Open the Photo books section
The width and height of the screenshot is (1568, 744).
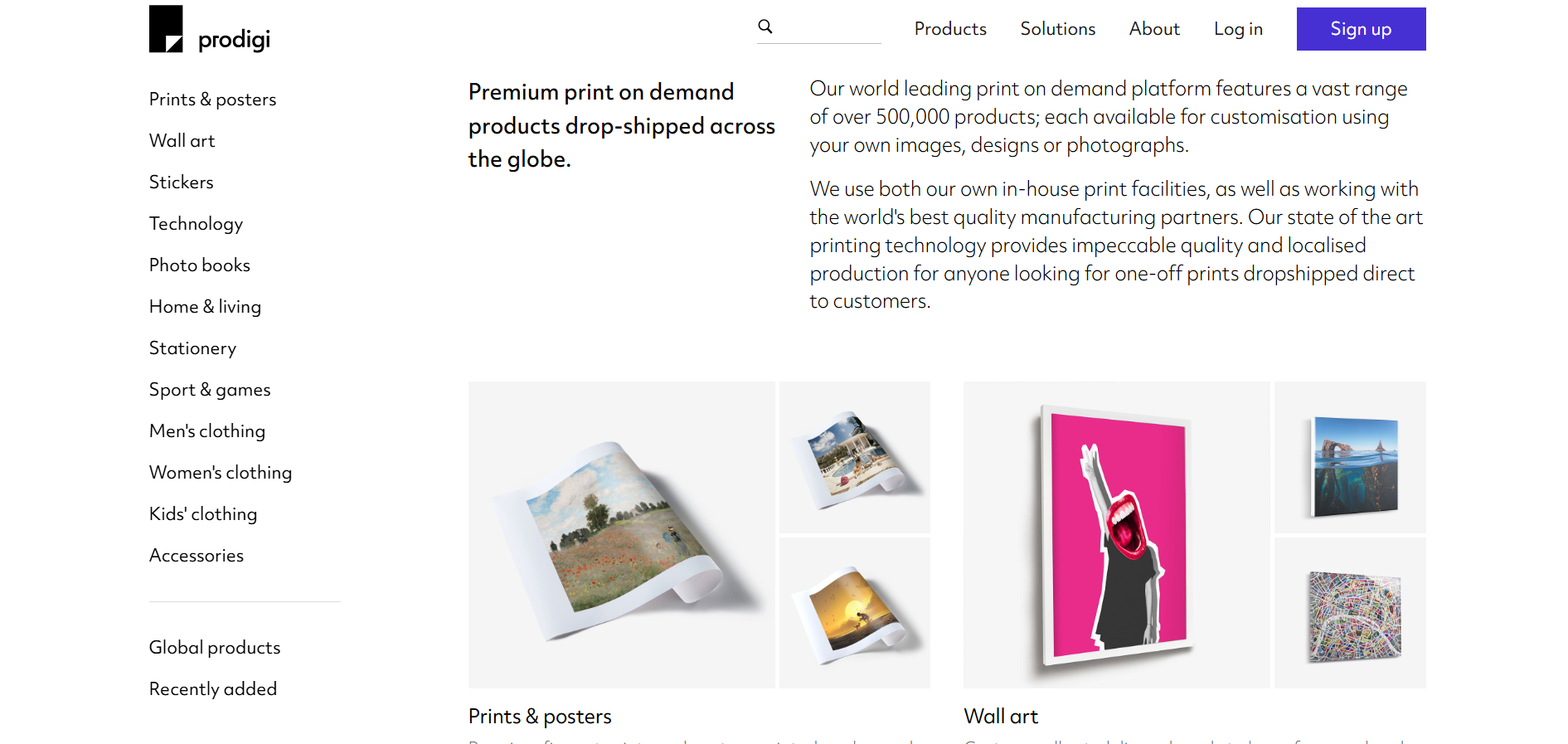point(199,265)
